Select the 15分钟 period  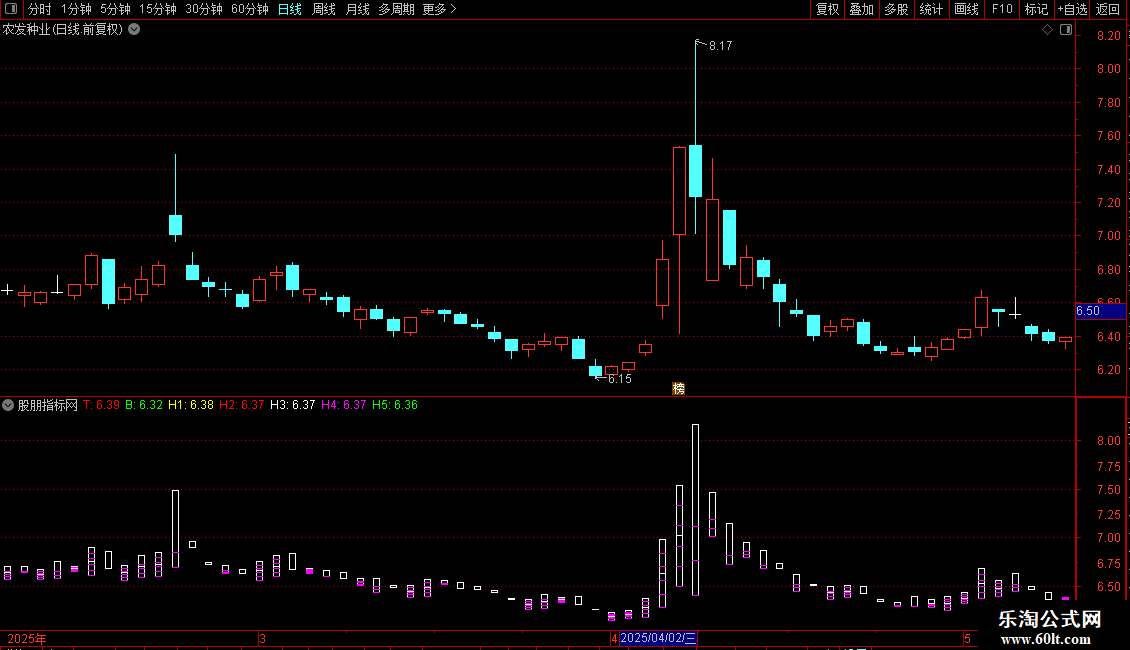click(x=158, y=9)
